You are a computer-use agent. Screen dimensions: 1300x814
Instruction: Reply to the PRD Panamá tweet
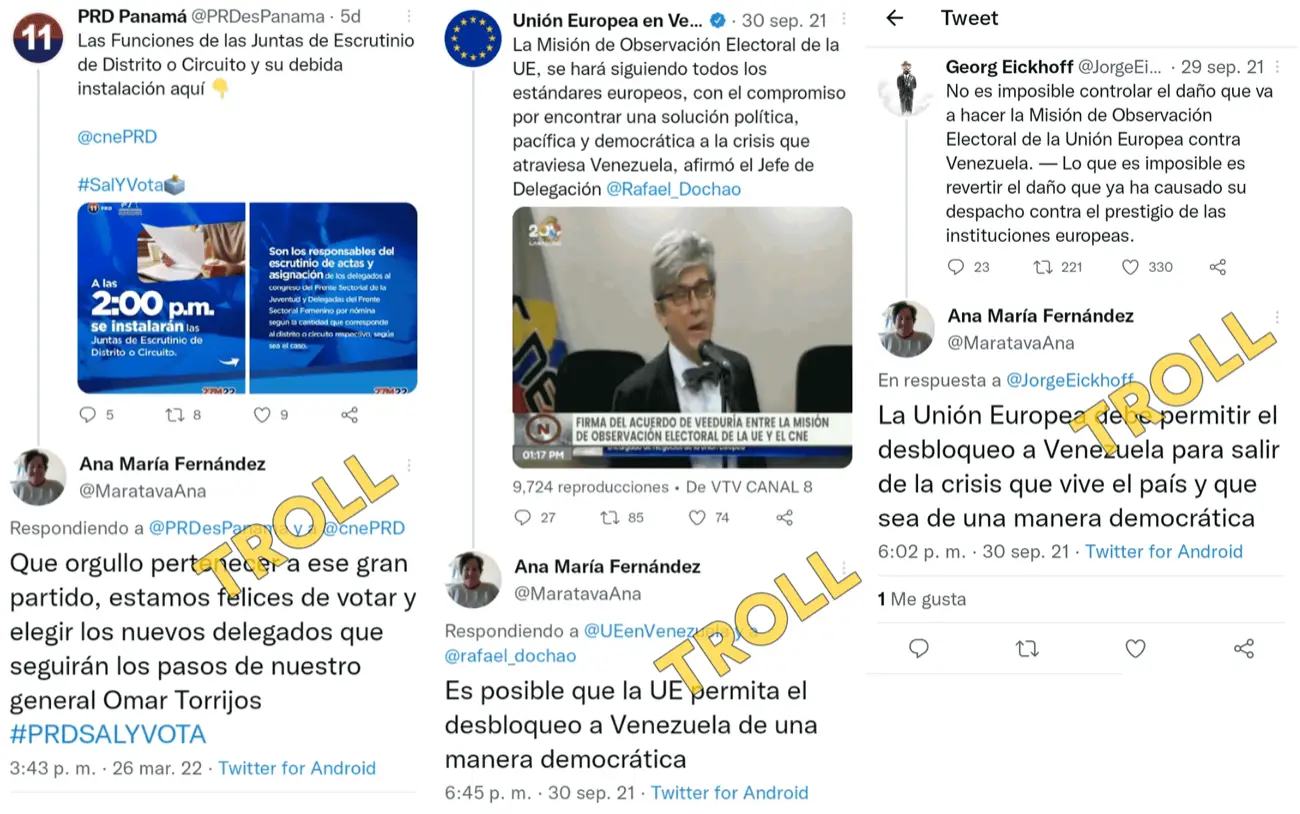87,414
